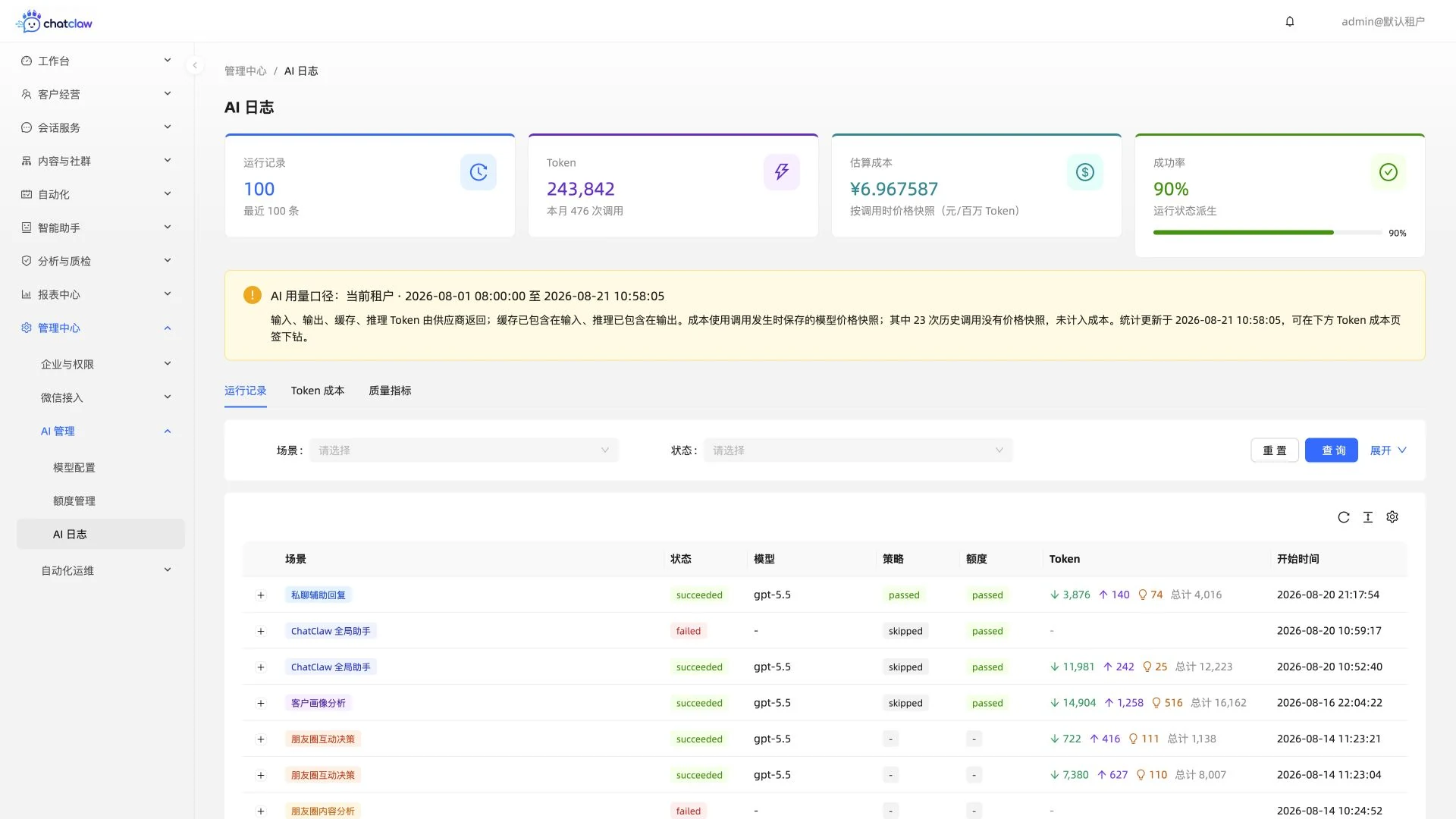The image size is (1456, 819).
Task: Switch to the 运行记录 tab
Action: tap(246, 391)
